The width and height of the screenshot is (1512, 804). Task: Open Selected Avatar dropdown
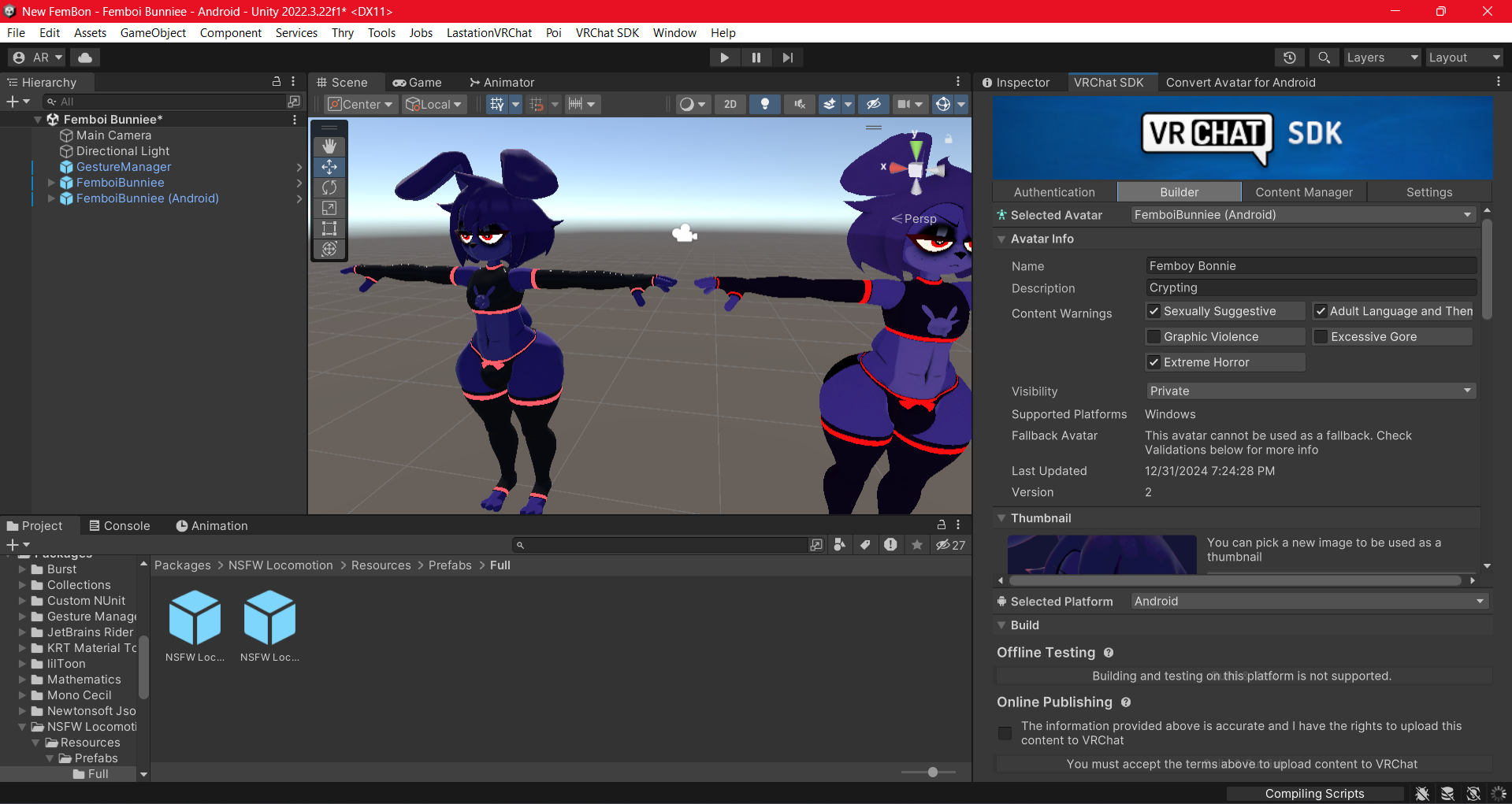pos(1303,215)
